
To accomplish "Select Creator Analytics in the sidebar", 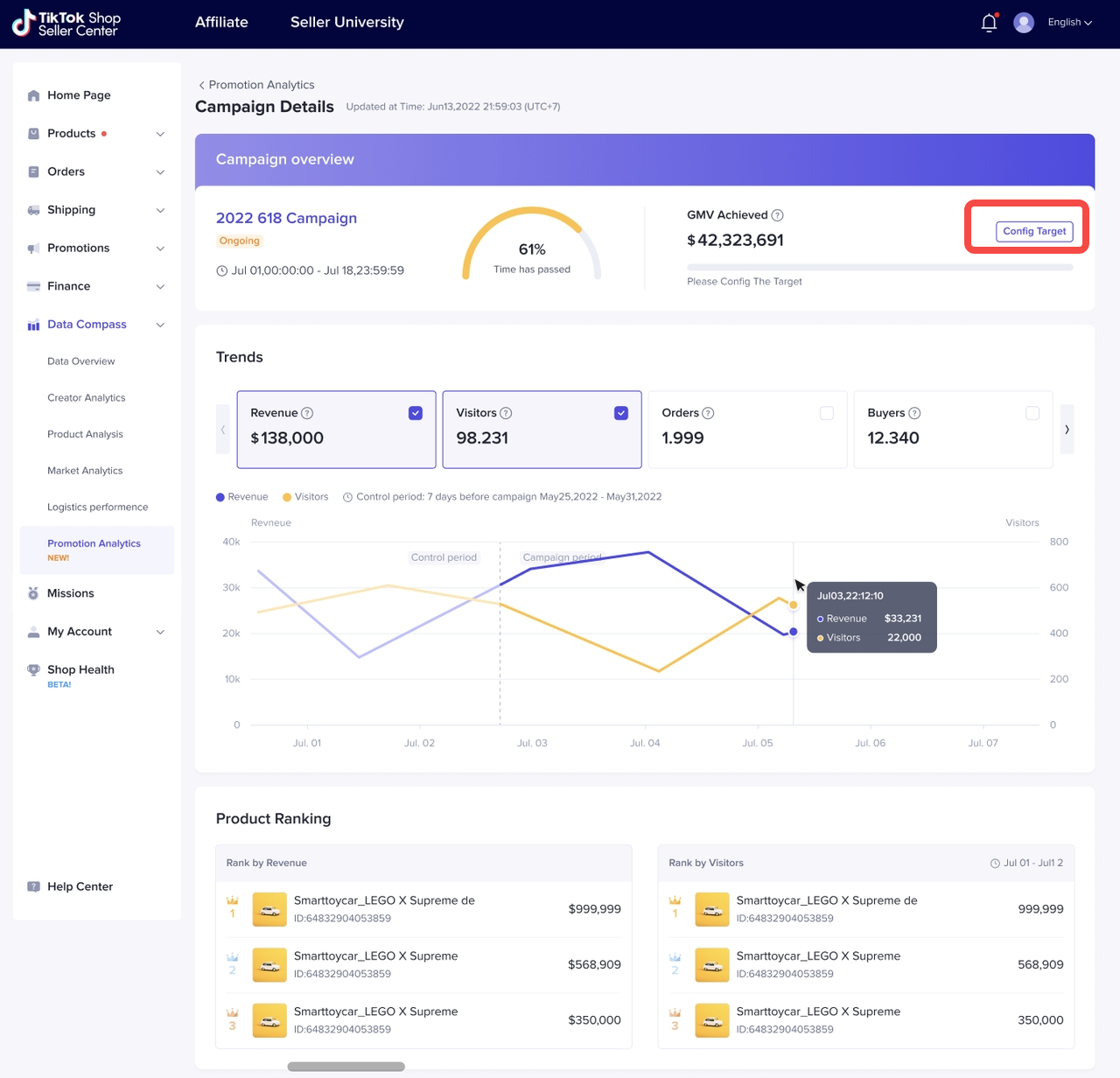I will pos(87,398).
